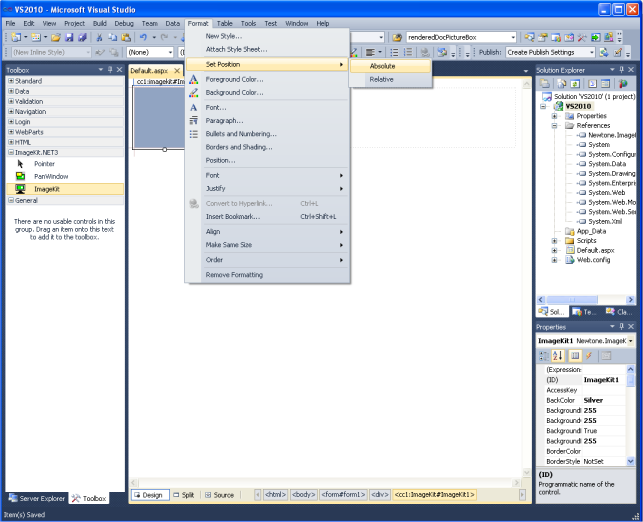Pin the Toolbox panel with auto-hide icon
This screenshot has height=522, width=643.
tap(110, 70)
